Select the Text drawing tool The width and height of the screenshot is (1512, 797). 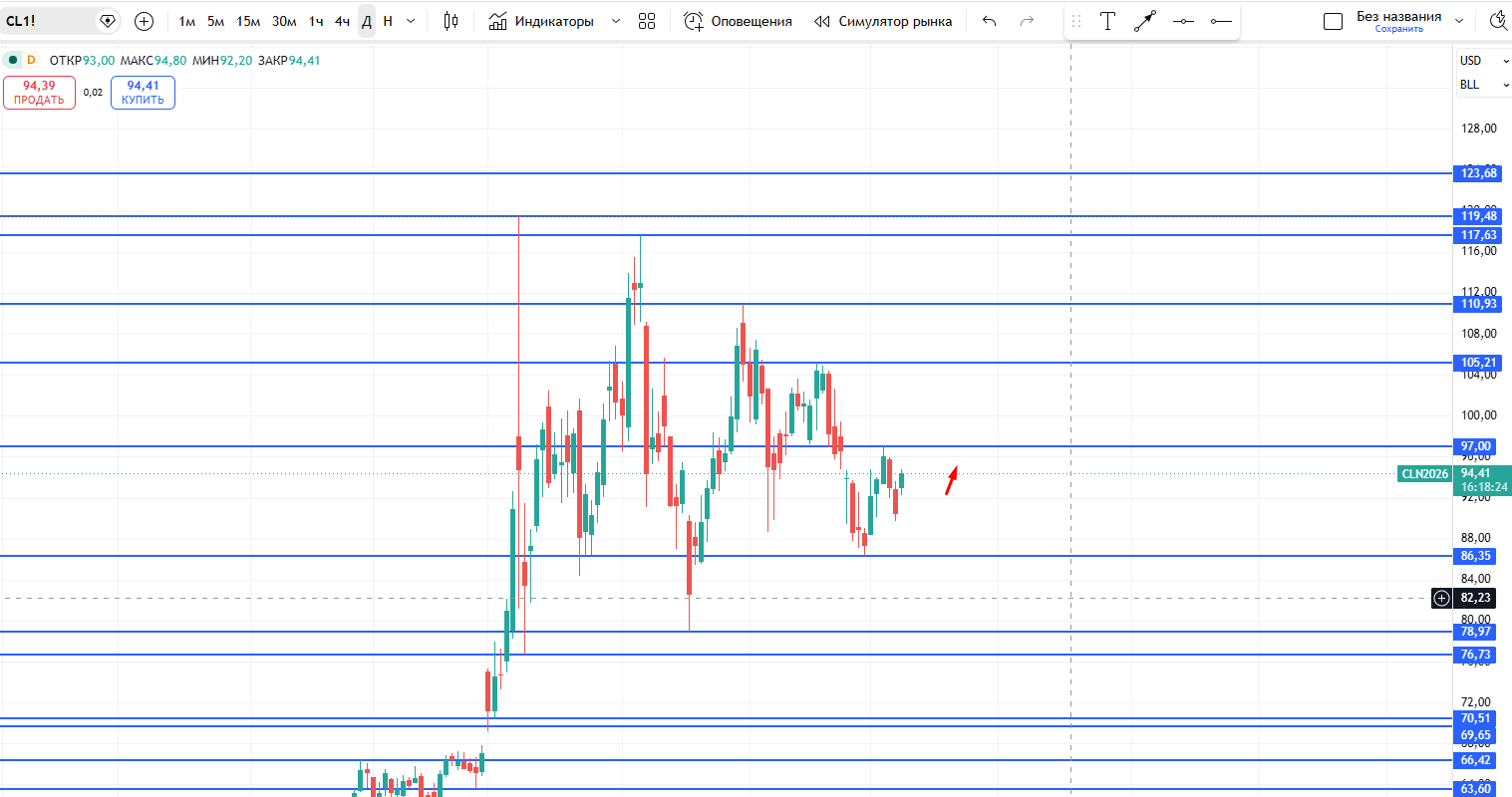(x=1107, y=21)
